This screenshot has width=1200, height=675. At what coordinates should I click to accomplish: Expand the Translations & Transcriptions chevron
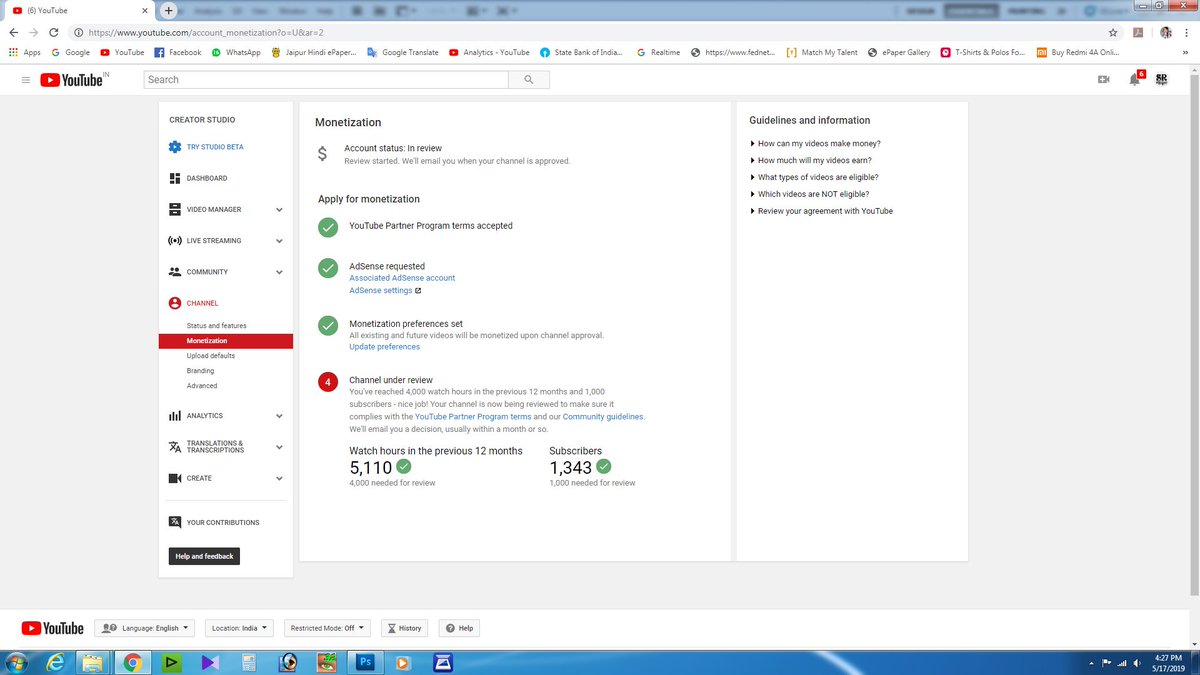coord(279,447)
